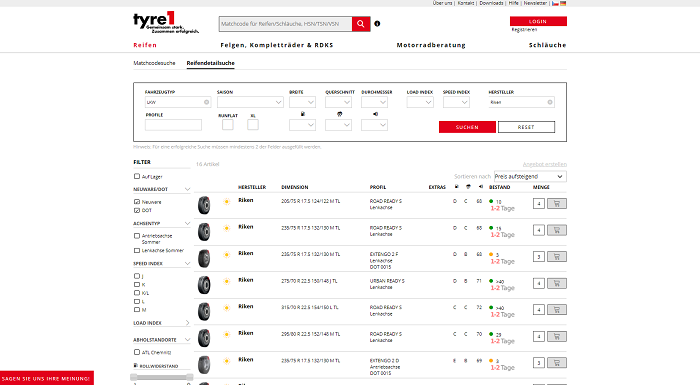This screenshot has width=700, height=385.
Task: Open Sagen Sie uns Ihre Meinung feedback
Action: (x=47, y=378)
